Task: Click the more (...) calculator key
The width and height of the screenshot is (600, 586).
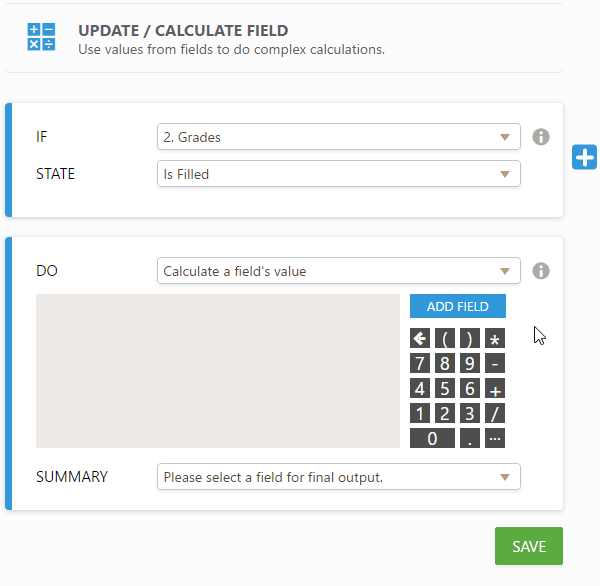Action: tap(495, 438)
